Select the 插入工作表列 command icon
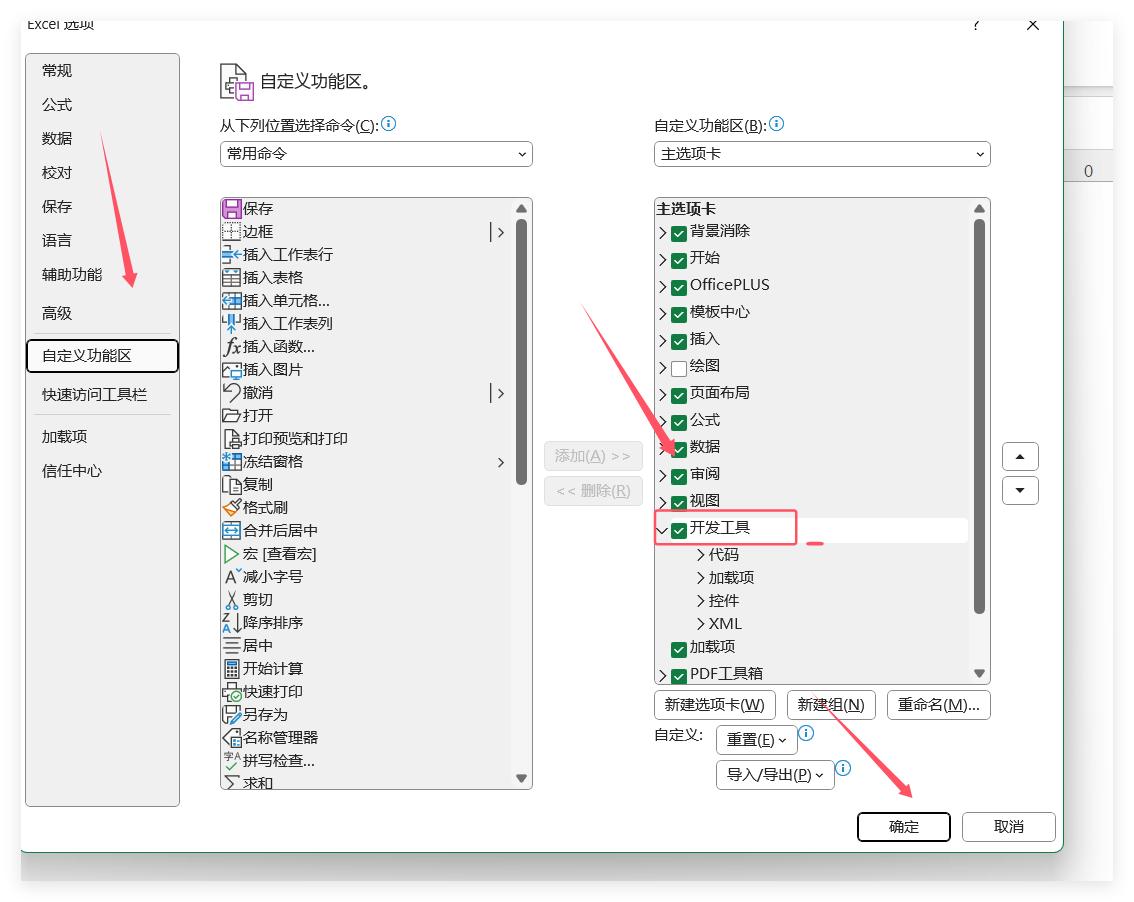1134x902 pixels. 231,324
